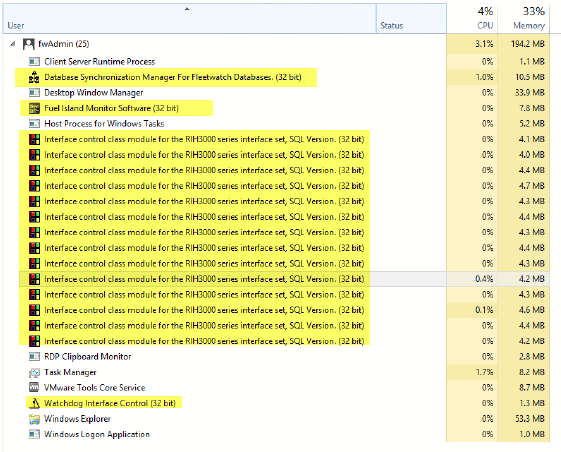Image resolution: width=561 pixels, height=452 pixels.
Task: Collapse the fwAdmin (25) user group
Action: click(13, 44)
